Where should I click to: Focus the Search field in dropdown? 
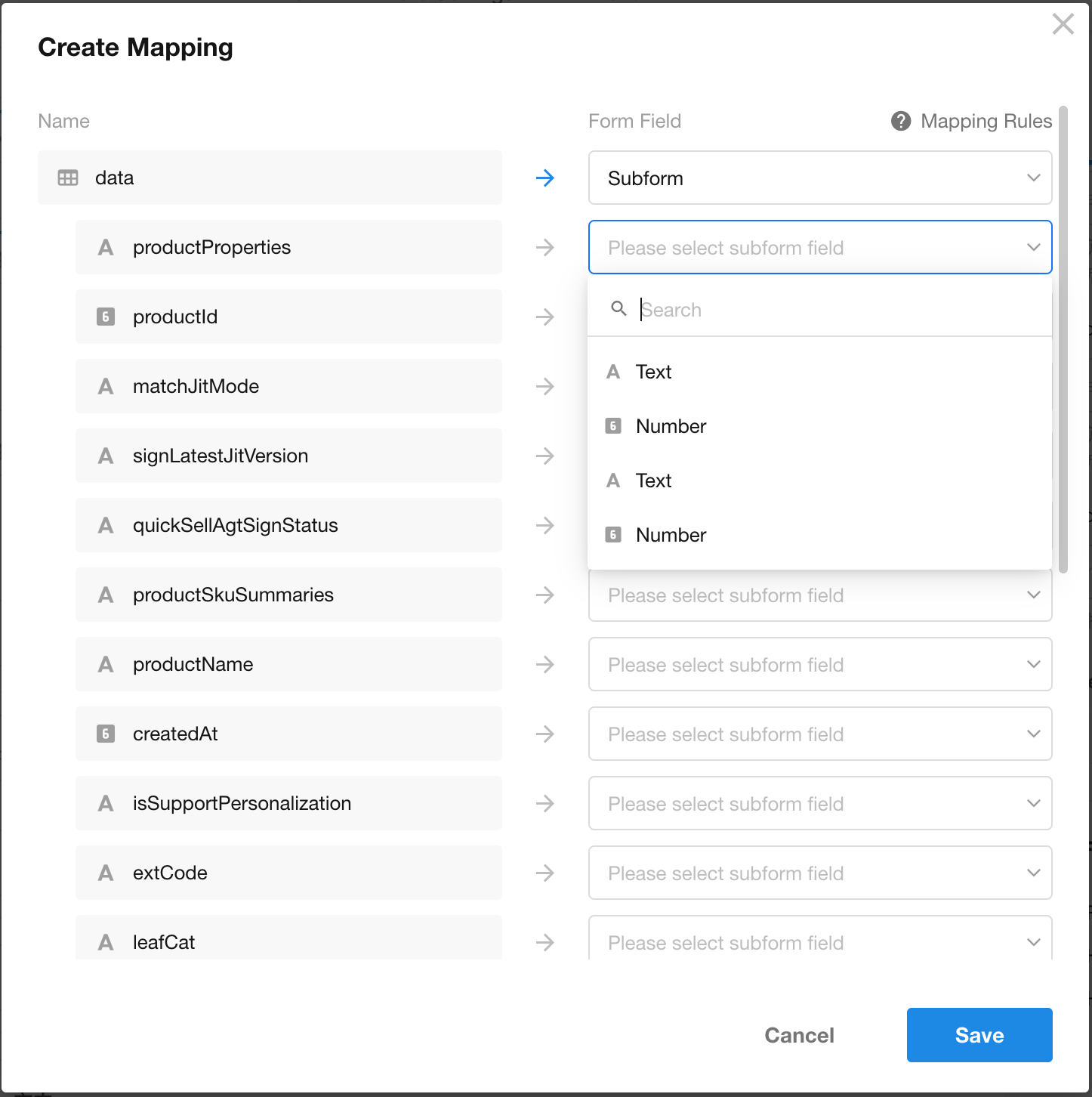831,310
